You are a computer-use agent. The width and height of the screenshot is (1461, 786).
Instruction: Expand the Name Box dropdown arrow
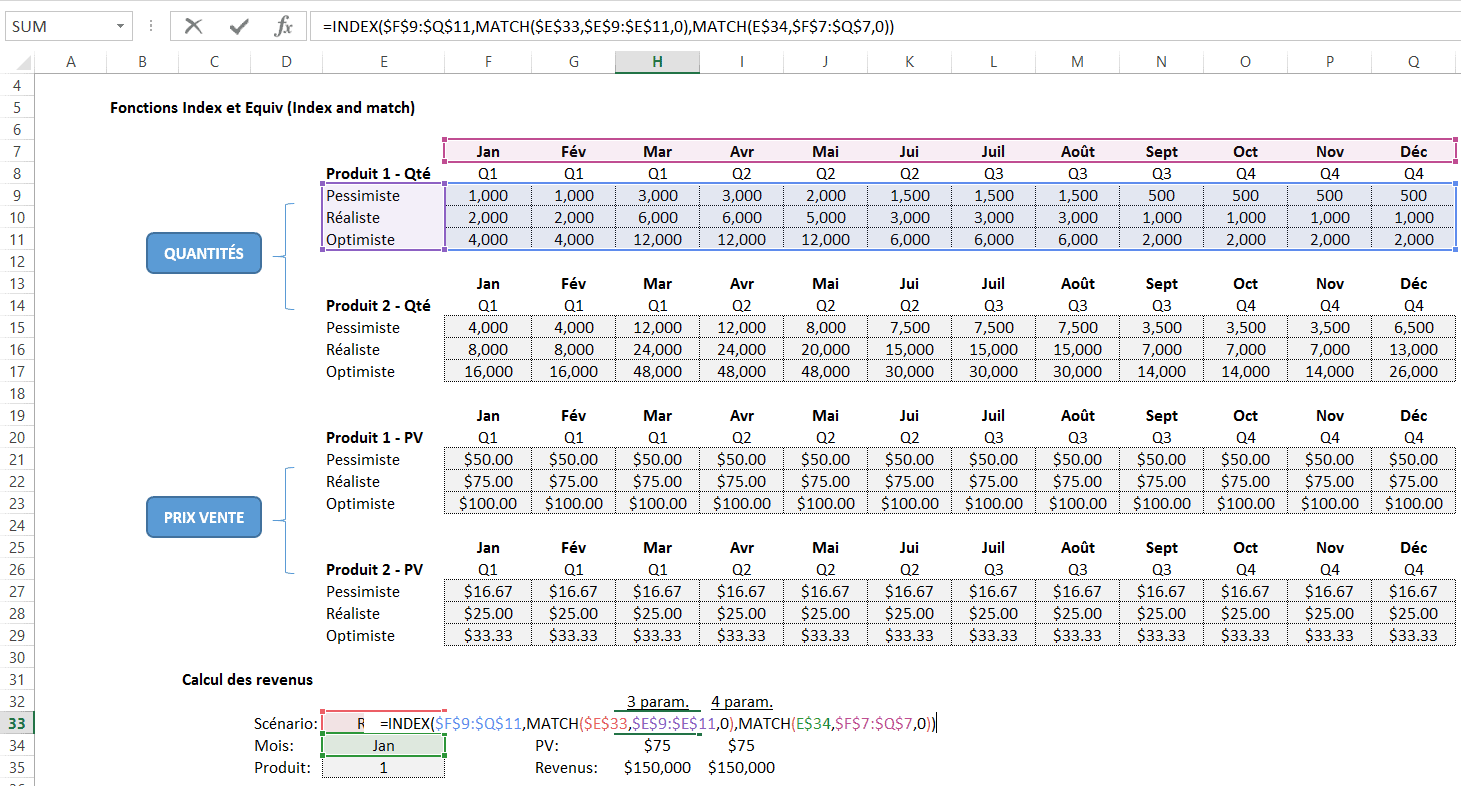120,27
